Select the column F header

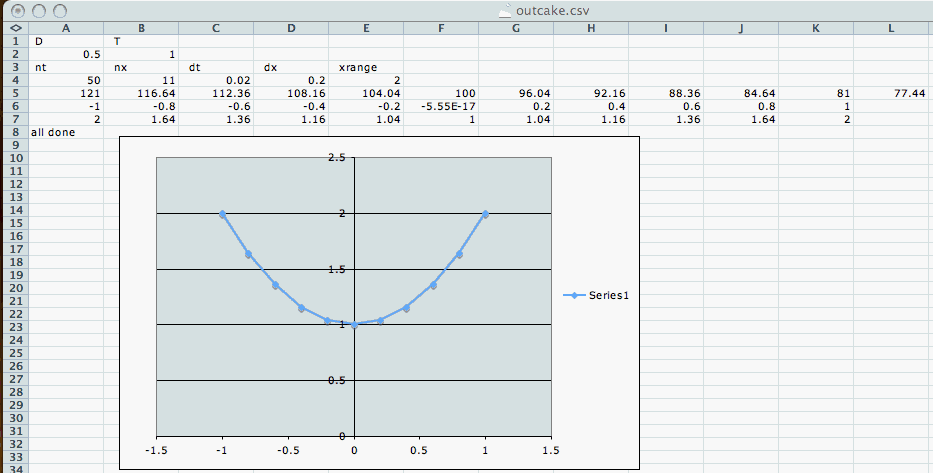[441, 28]
